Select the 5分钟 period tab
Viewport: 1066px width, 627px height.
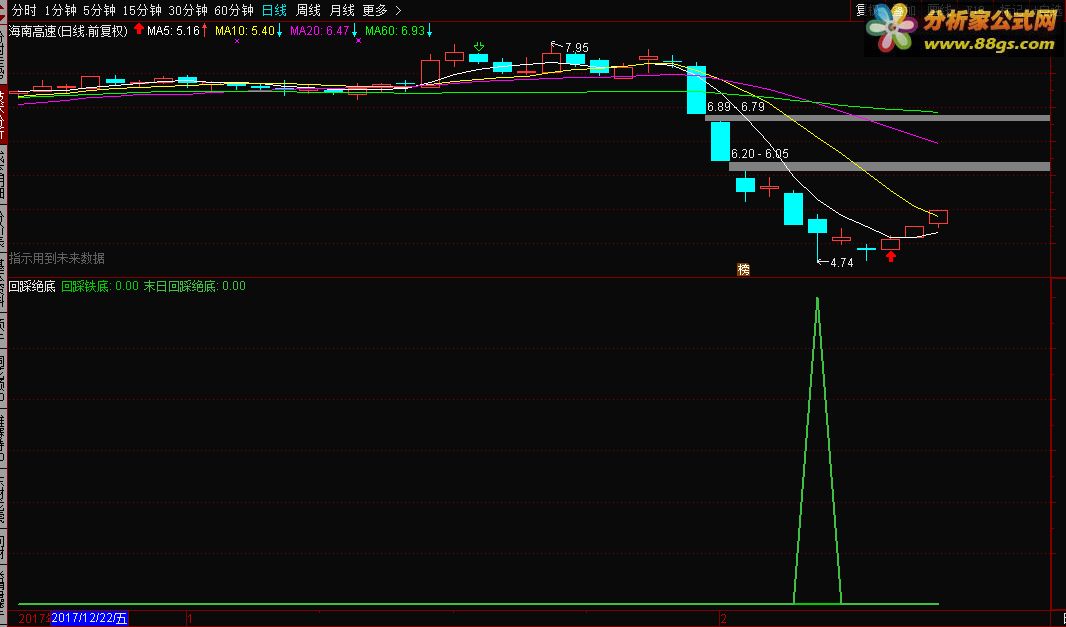[99, 10]
